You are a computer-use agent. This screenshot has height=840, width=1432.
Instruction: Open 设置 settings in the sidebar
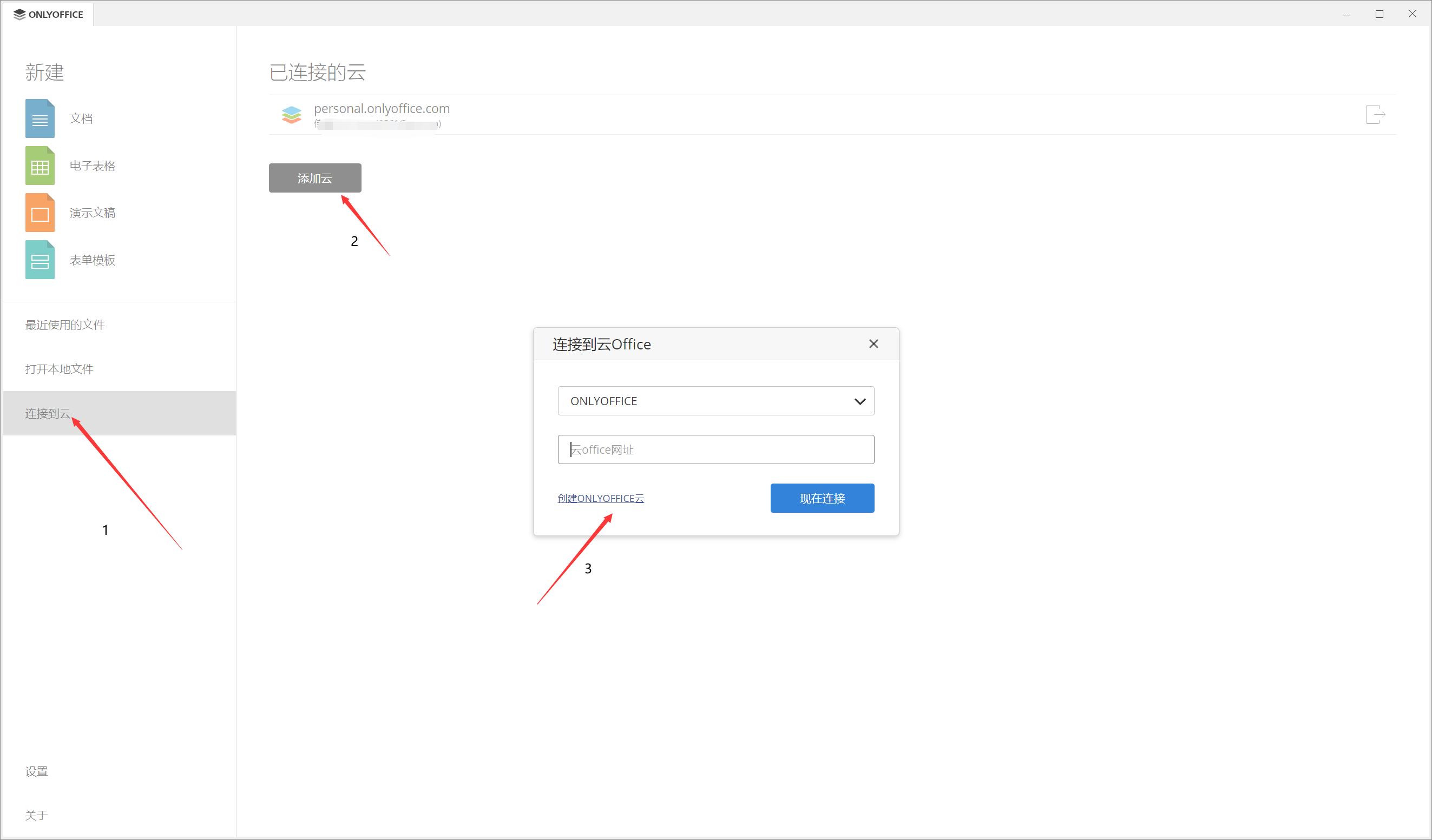[36, 771]
